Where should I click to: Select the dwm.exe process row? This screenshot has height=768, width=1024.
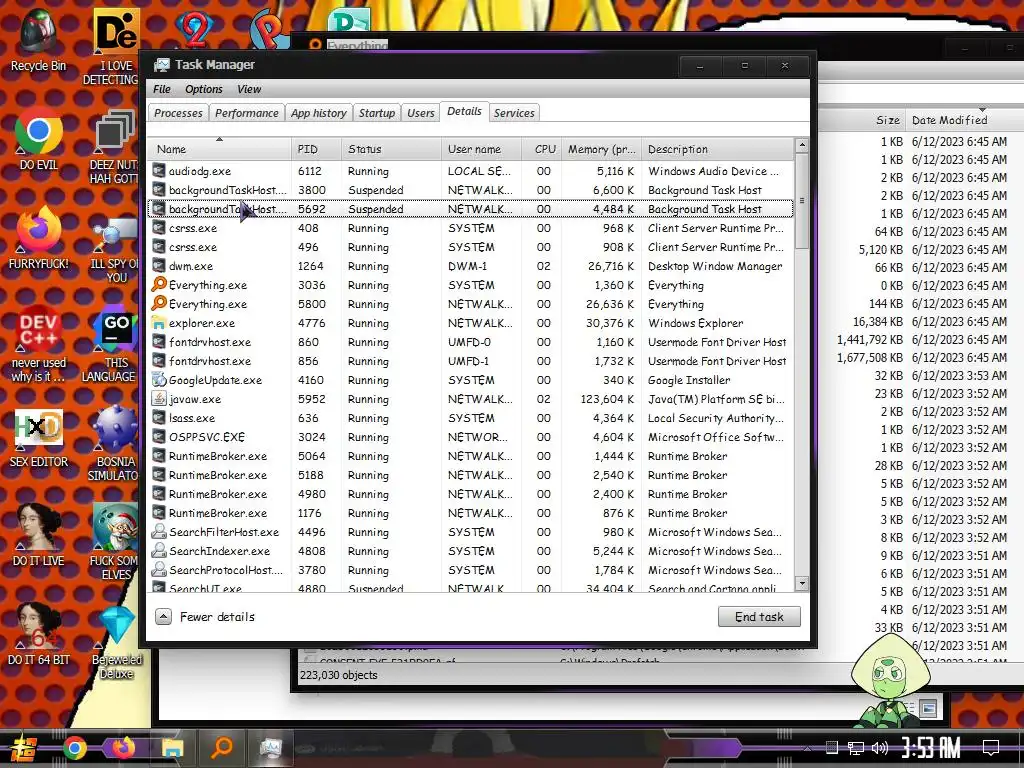pyautogui.click(x=471, y=266)
